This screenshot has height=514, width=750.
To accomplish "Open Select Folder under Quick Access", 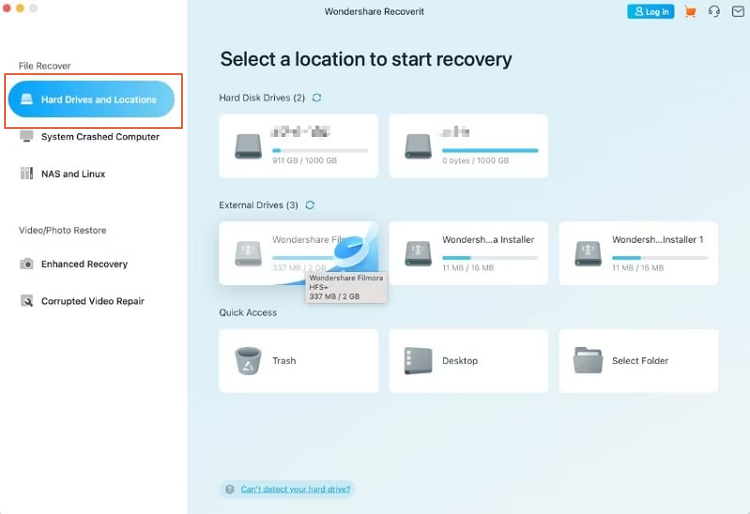I will (638, 361).
